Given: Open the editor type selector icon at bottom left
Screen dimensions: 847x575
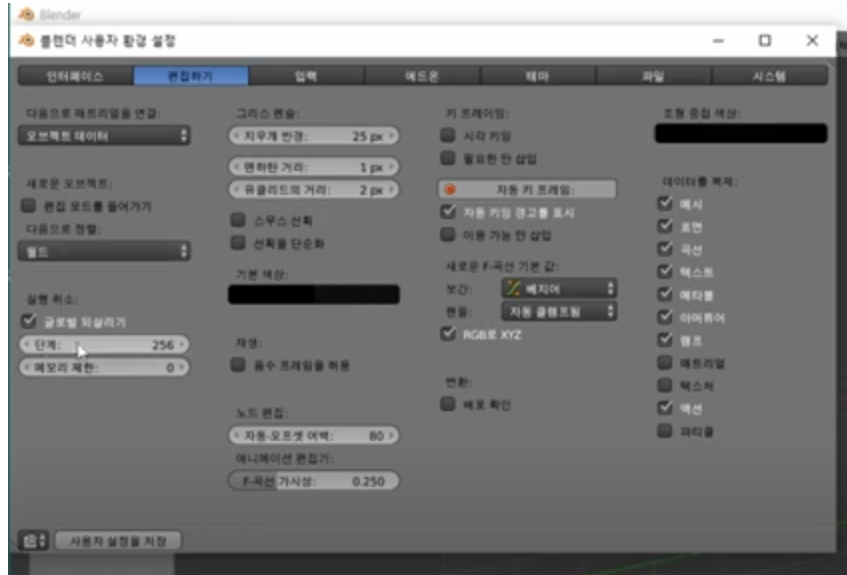Looking at the screenshot, I should point(33,540).
